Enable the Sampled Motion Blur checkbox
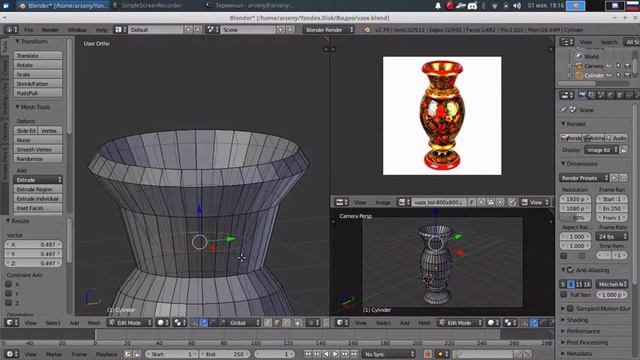This screenshot has width=640, height=360. pyautogui.click(x=570, y=309)
